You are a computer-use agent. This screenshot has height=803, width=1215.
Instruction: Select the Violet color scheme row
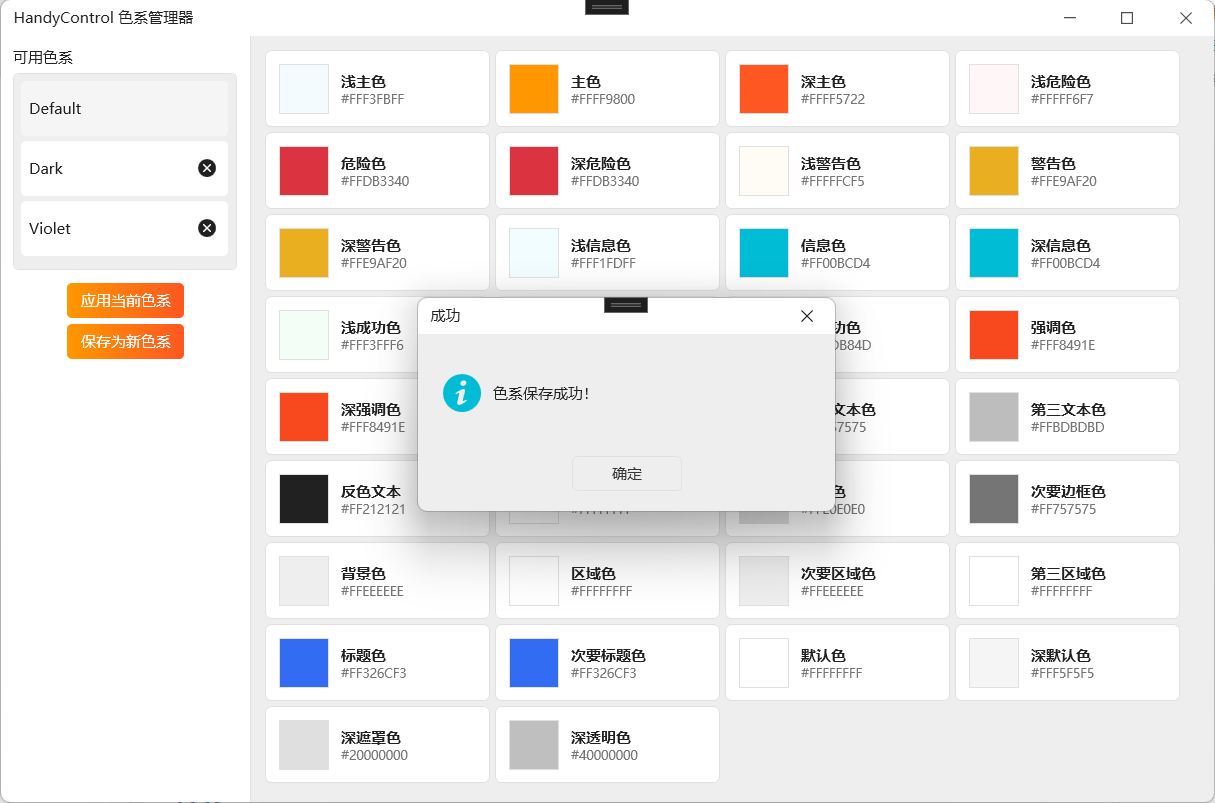[125, 228]
